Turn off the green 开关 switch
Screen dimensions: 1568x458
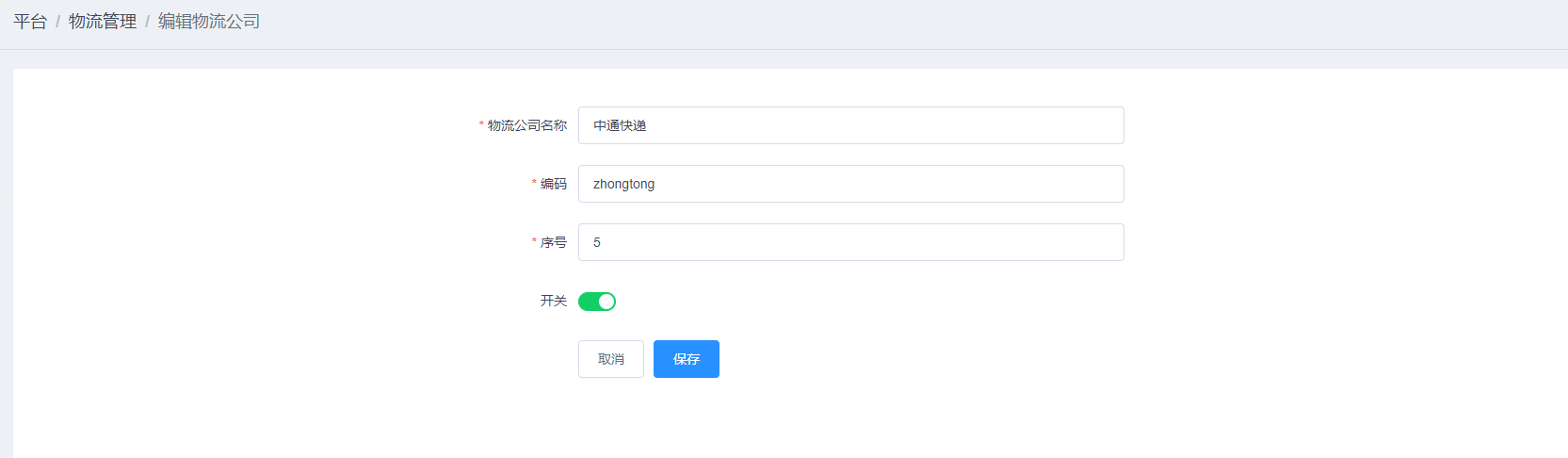tap(596, 302)
